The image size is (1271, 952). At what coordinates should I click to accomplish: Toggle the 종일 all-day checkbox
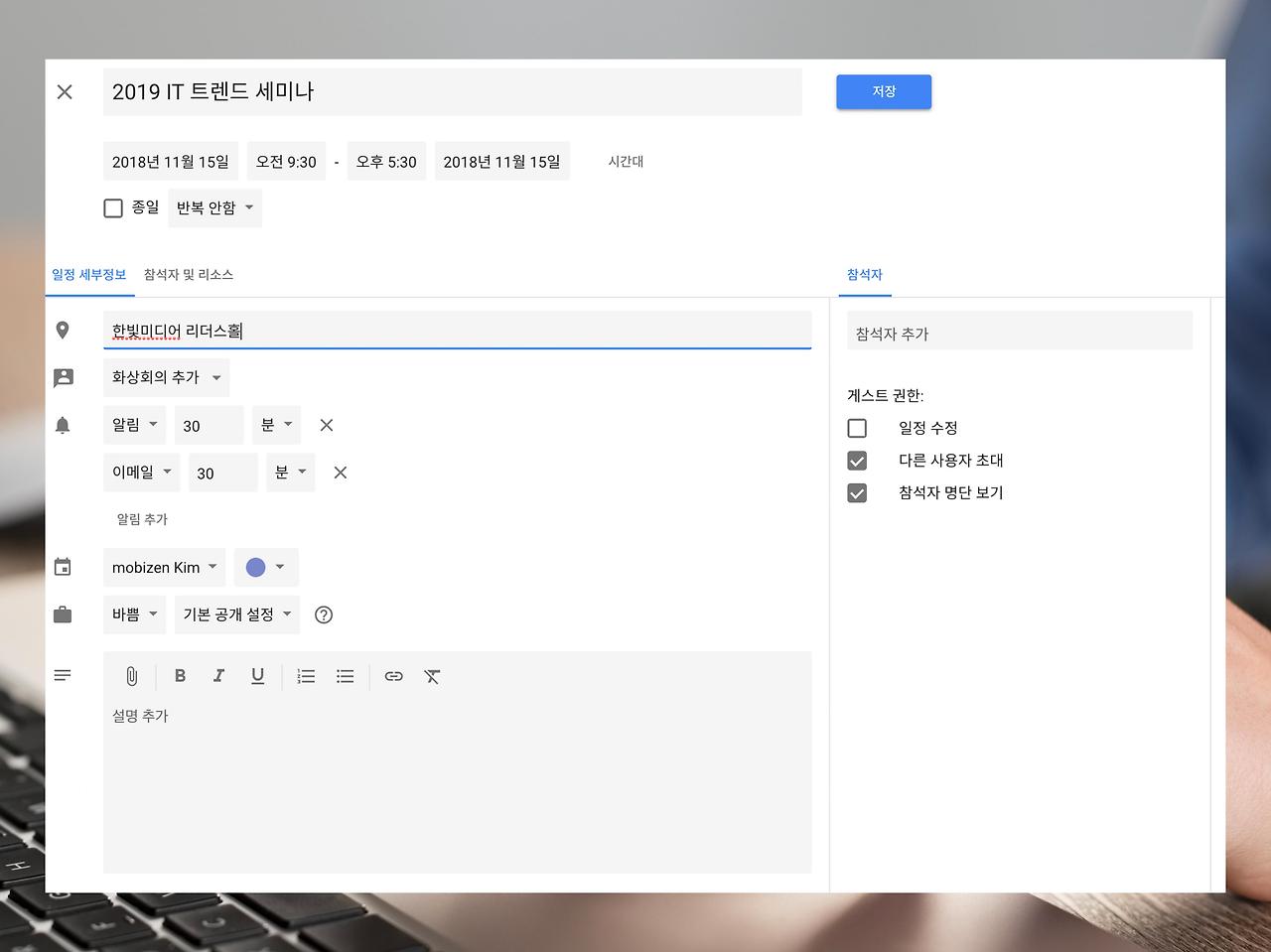tap(113, 207)
